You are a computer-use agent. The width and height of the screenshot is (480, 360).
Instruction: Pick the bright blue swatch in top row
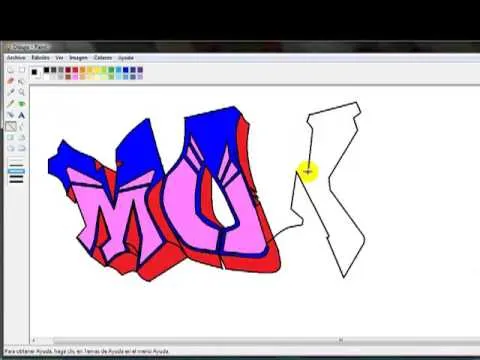click(x=126, y=70)
